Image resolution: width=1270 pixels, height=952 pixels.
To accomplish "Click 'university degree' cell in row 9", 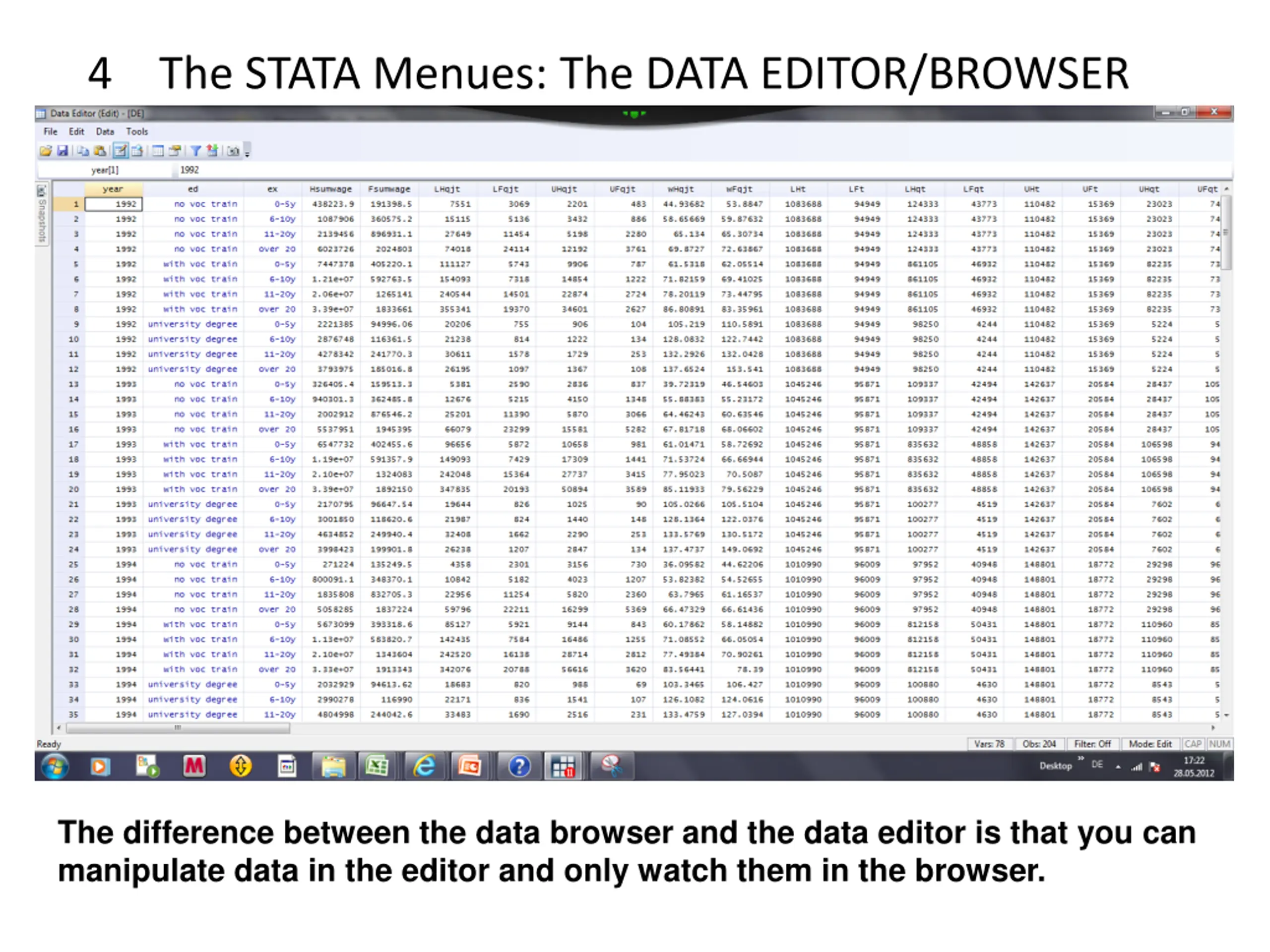I will coord(193,324).
